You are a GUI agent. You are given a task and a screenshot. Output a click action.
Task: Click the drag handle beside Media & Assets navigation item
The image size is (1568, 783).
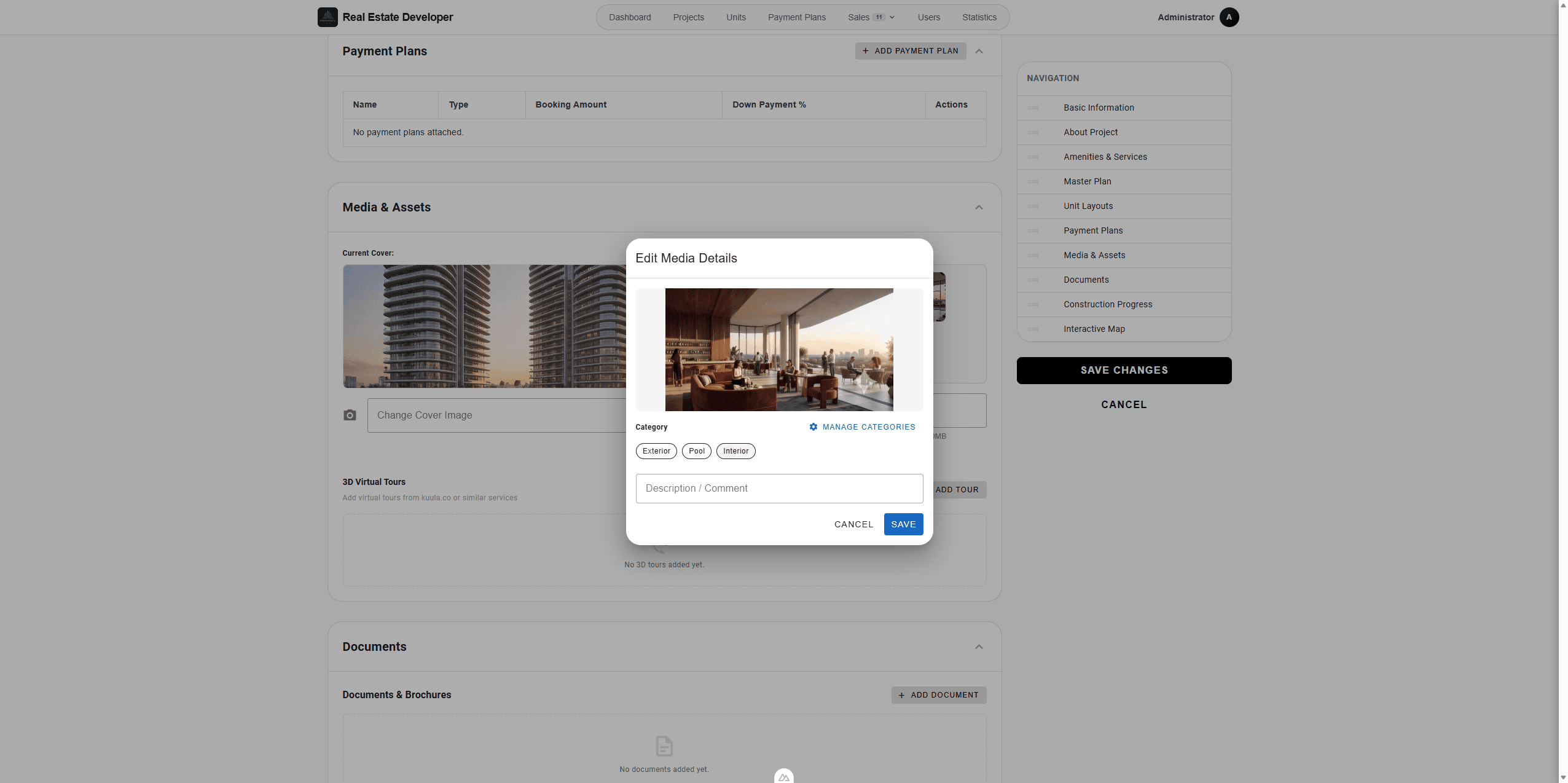(x=1033, y=256)
